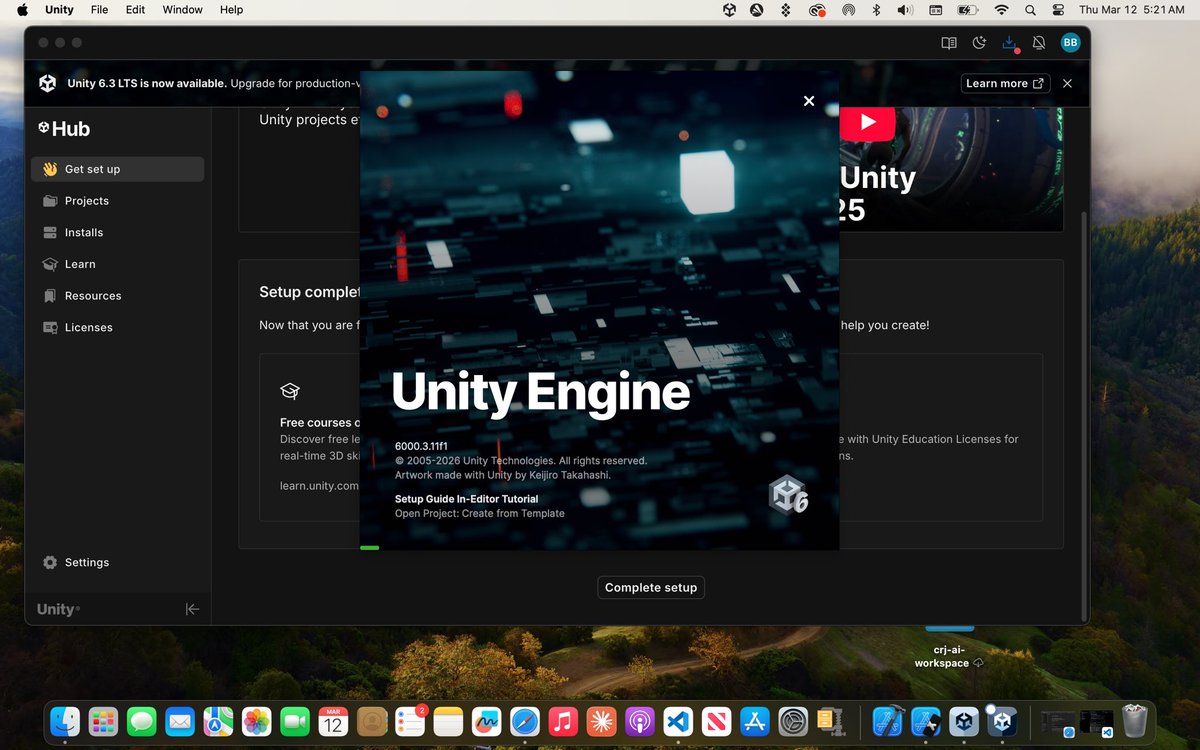This screenshot has width=1200, height=750.
Task: Click the Unity 6 cube logo on splash
Action: (x=788, y=495)
